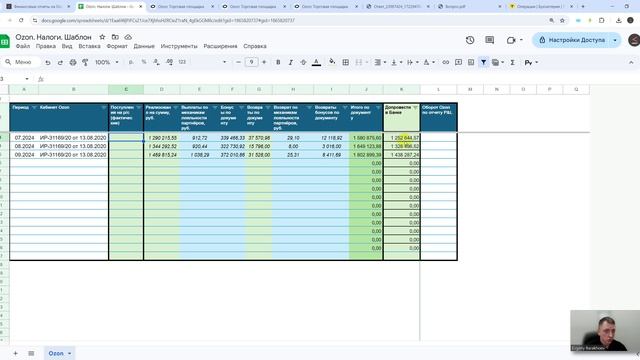Open the Ру input tools dropdown
Viewport: 640px width, 360px height.
531,62
